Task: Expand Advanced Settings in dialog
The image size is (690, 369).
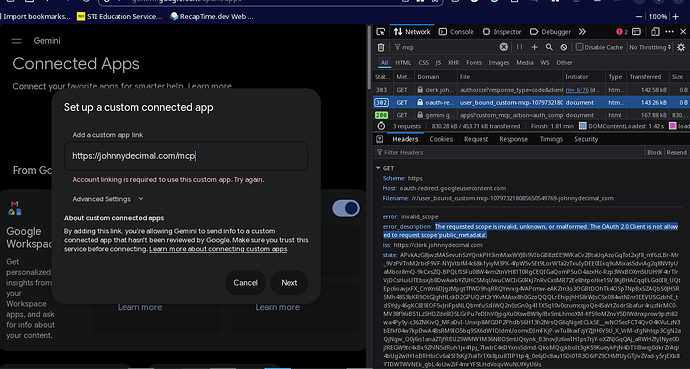Action: tap(108, 199)
